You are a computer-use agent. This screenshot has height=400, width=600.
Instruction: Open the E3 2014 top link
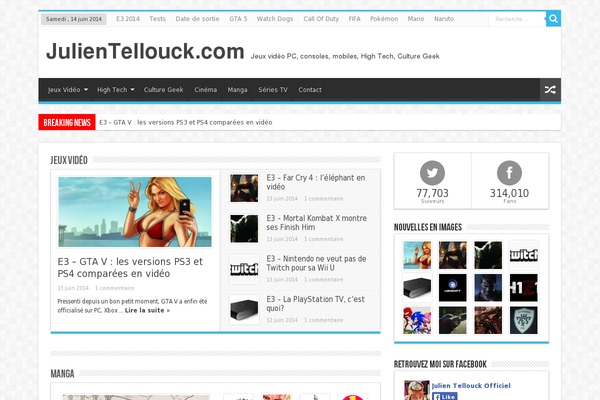click(x=128, y=19)
